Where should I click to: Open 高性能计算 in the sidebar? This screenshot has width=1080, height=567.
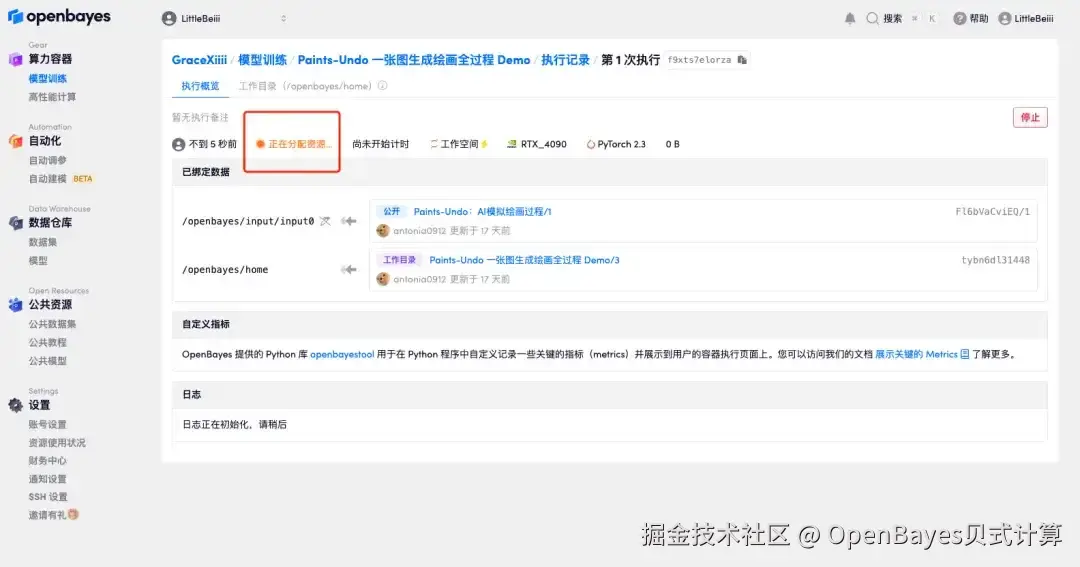pos(52,97)
